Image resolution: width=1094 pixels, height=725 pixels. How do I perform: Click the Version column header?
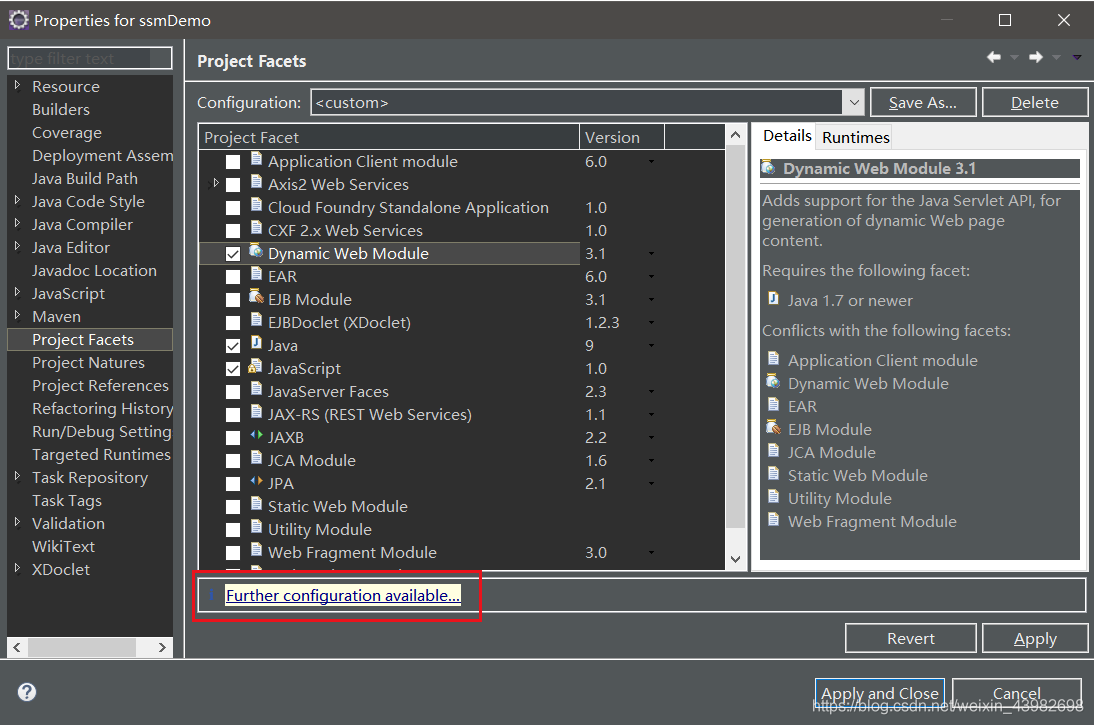(x=621, y=137)
